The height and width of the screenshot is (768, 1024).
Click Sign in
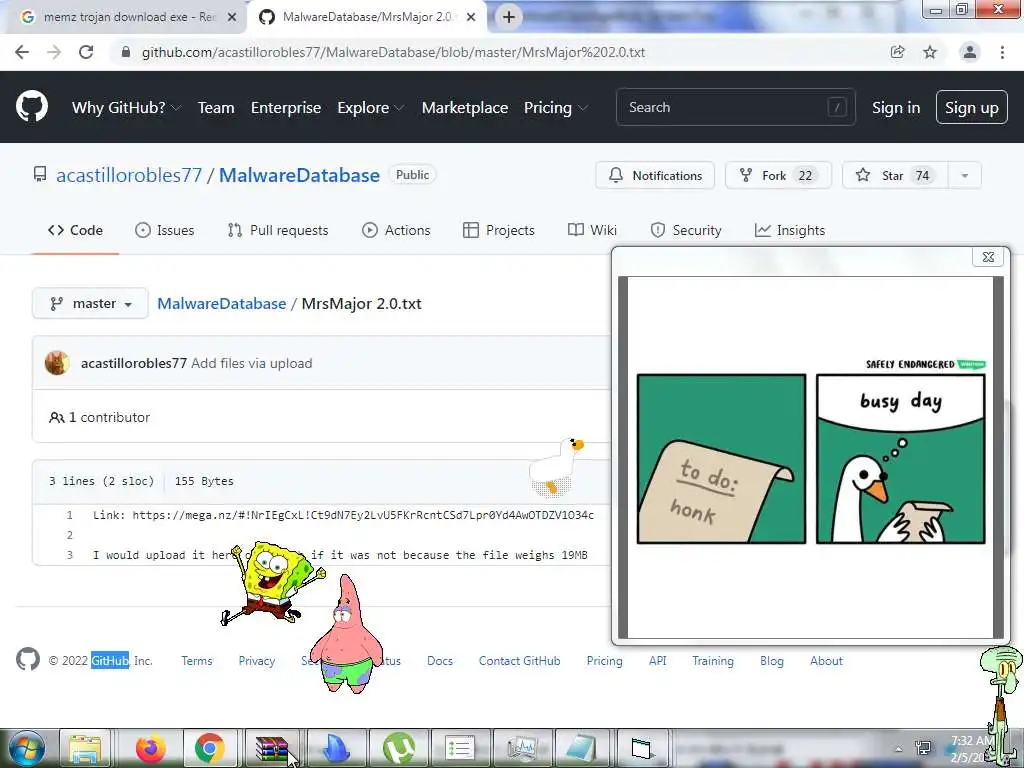(x=896, y=108)
